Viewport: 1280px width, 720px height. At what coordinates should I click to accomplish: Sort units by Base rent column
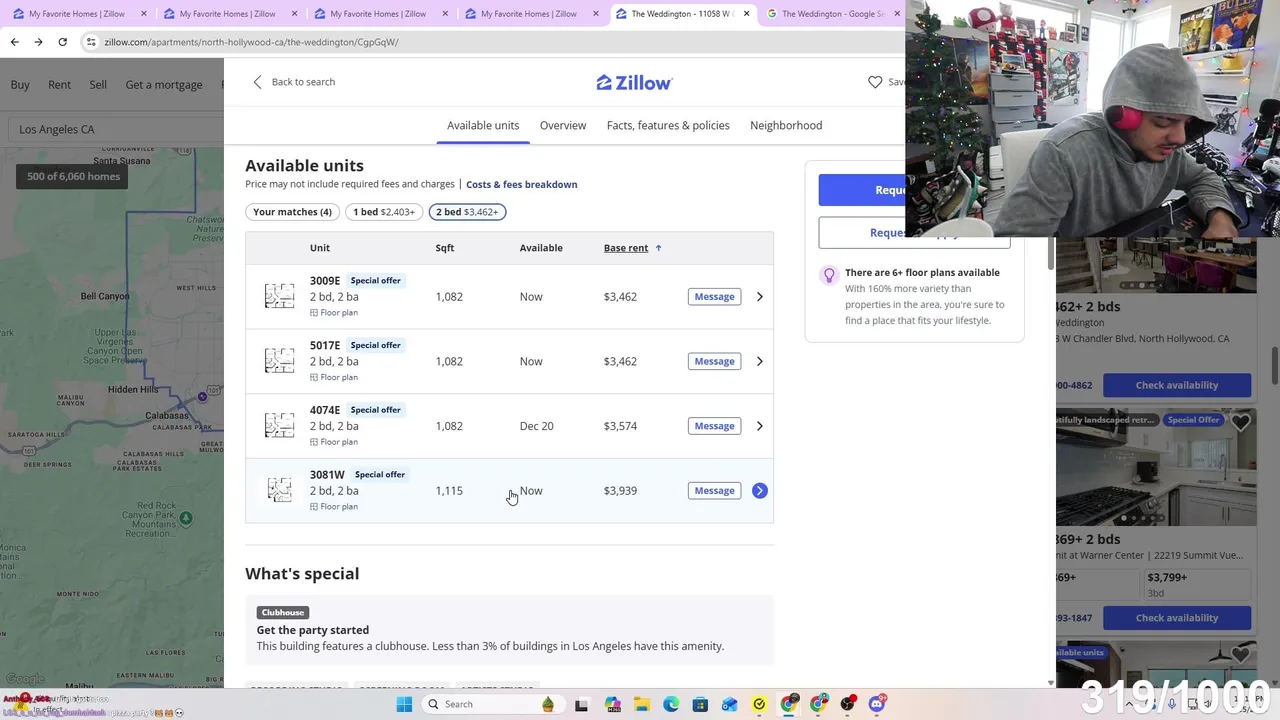pyautogui.click(x=632, y=248)
